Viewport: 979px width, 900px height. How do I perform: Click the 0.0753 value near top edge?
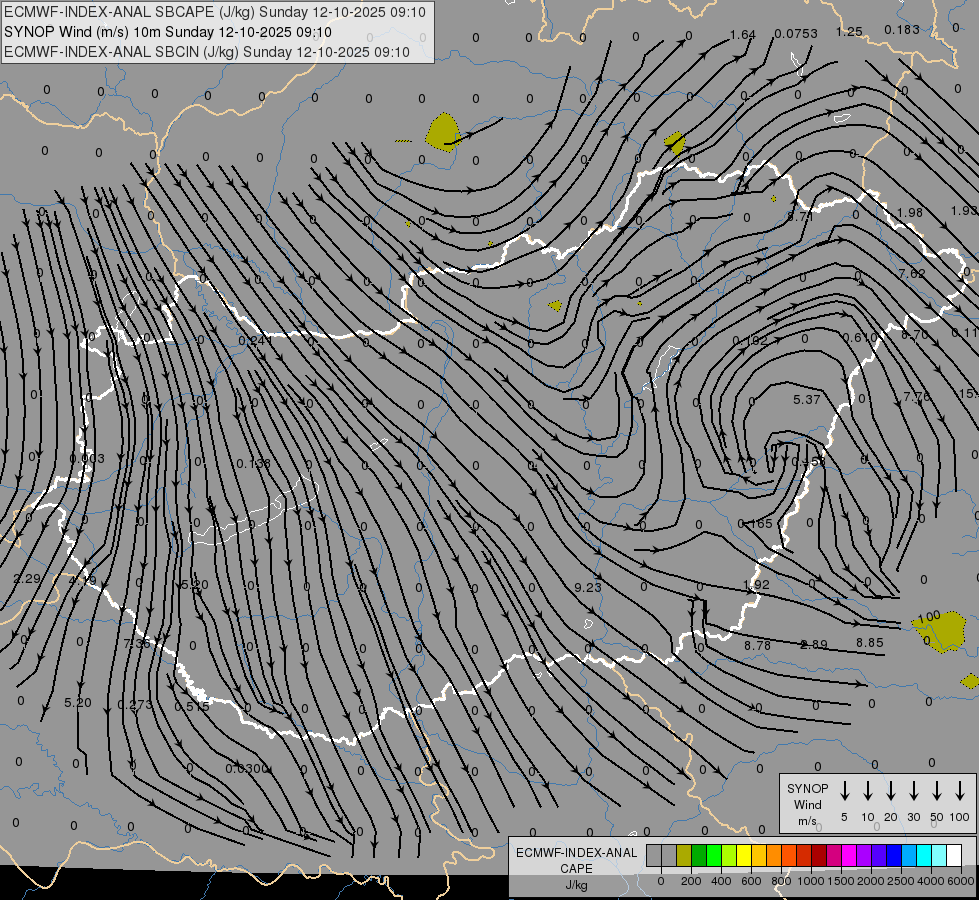795,33
